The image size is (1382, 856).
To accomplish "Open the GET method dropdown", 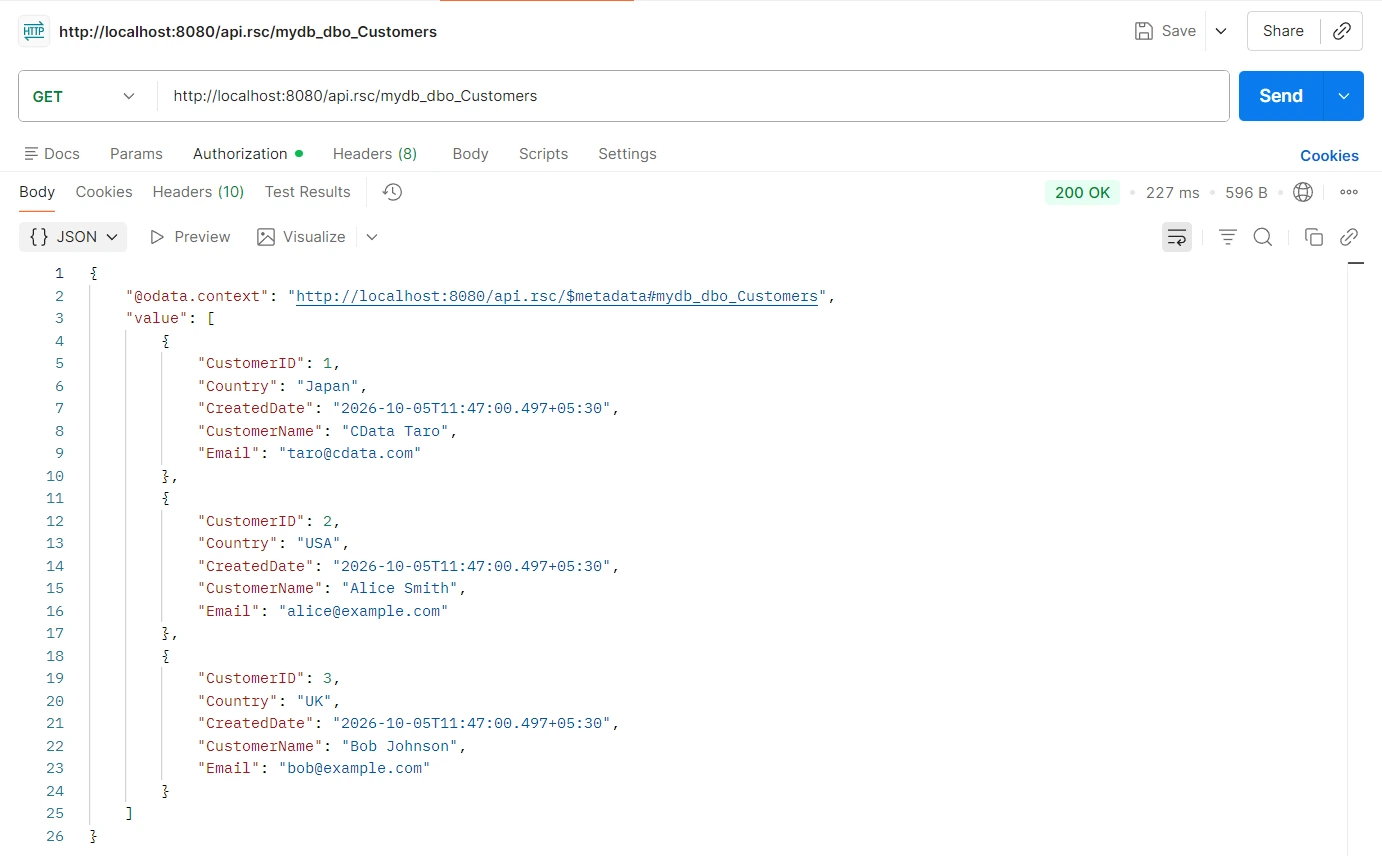I will point(86,96).
